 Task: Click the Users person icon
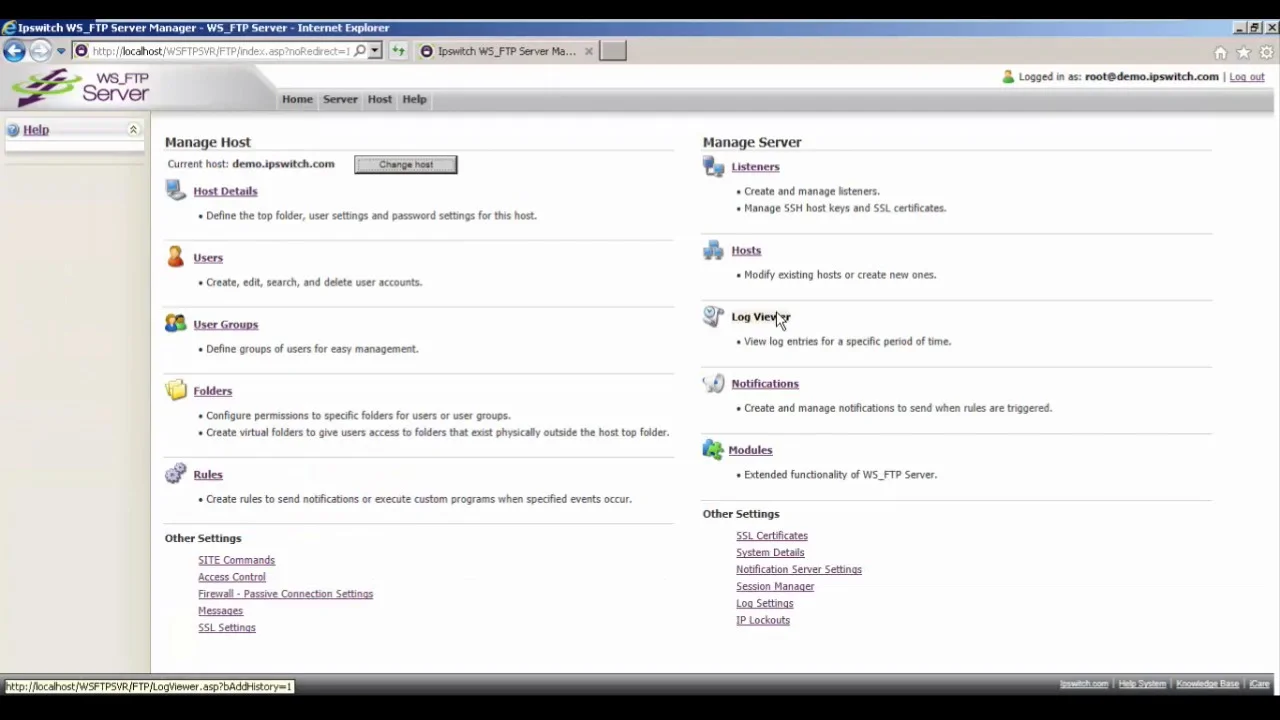coord(176,257)
